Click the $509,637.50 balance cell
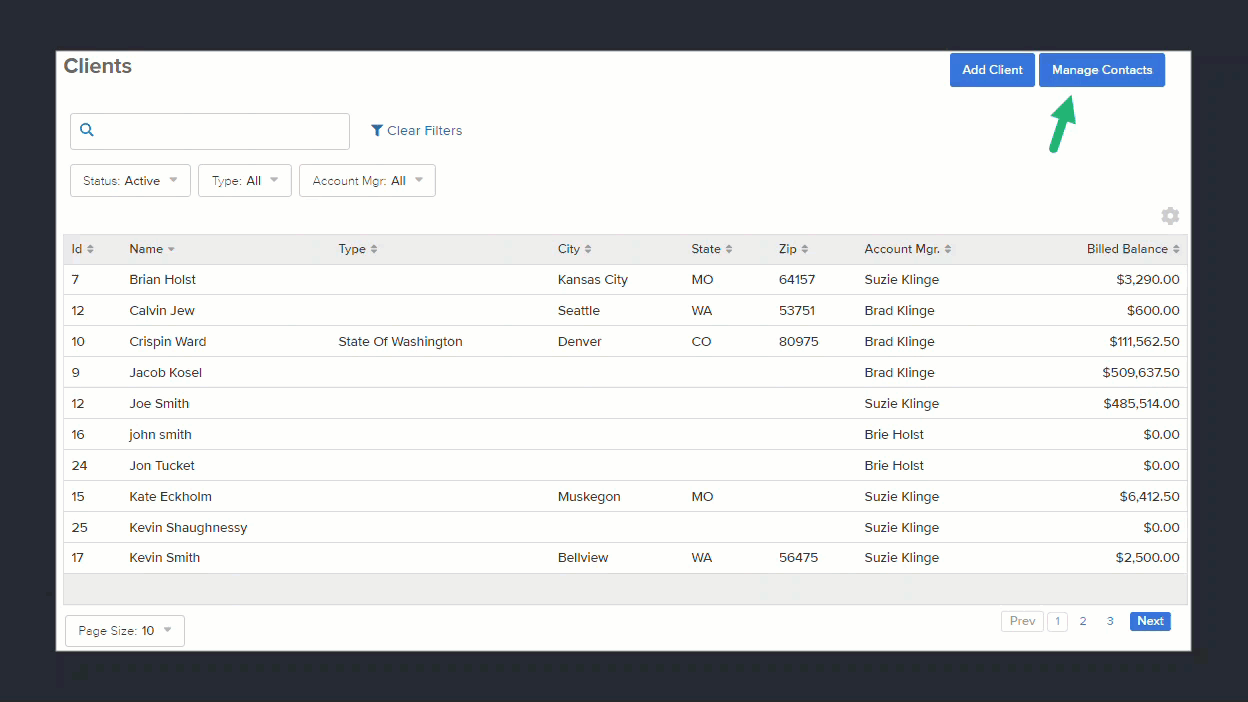This screenshot has width=1248, height=702. [x=1141, y=373]
